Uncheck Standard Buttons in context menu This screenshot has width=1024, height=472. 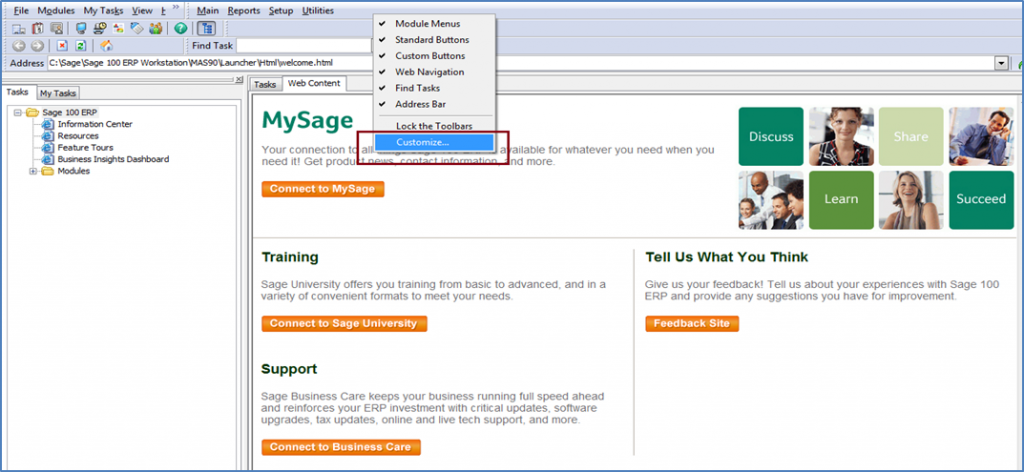pos(434,40)
